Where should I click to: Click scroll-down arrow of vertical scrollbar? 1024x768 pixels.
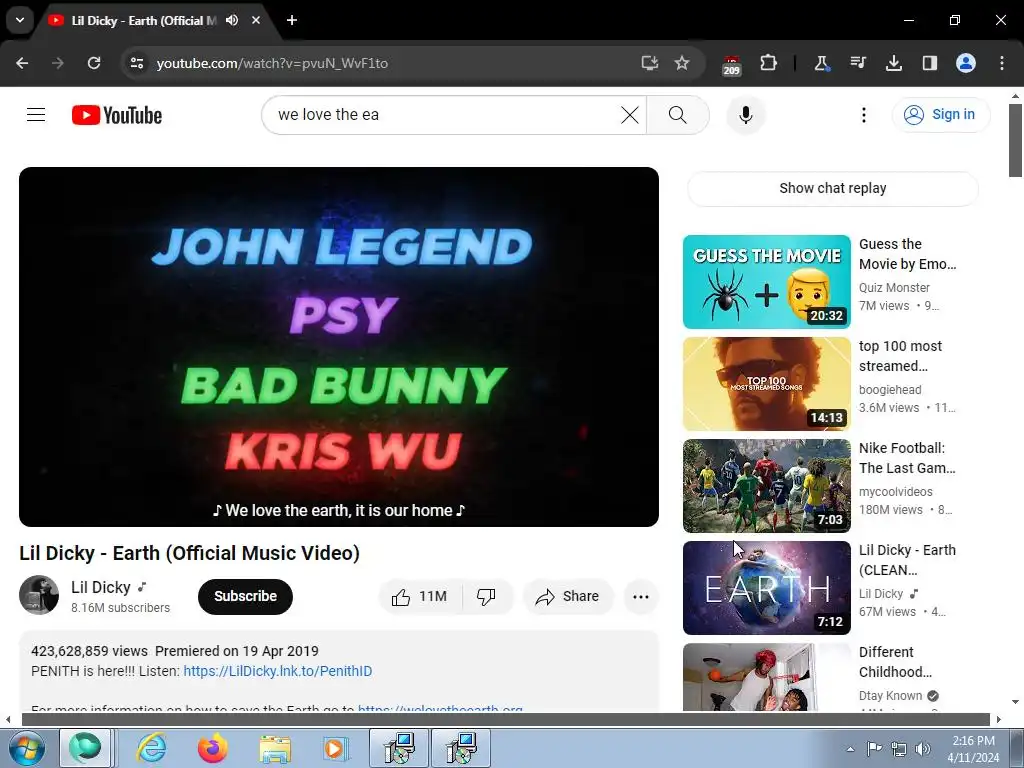click(1015, 703)
